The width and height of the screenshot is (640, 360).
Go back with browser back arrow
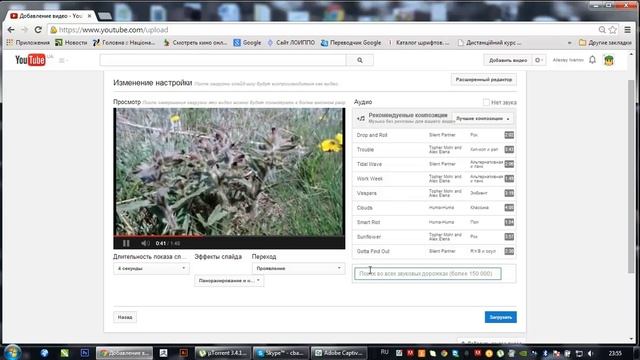point(11,30)
